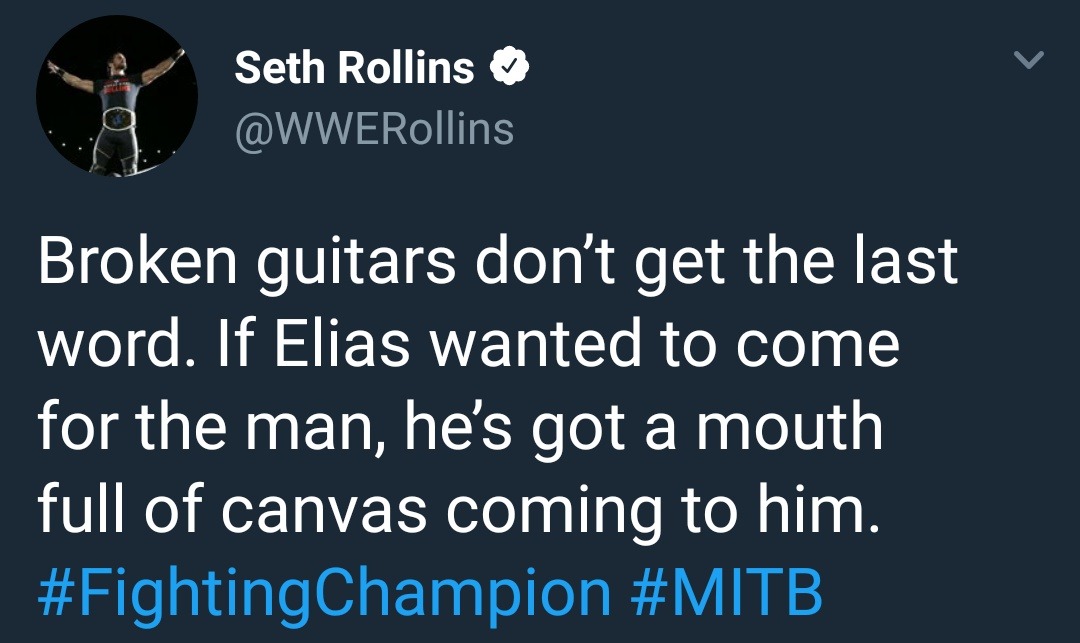Image resolution: width=1080 pixels, height=643 pixels.
Task: Click the word "wanted" in the tweet
Action: click(525, 345)
